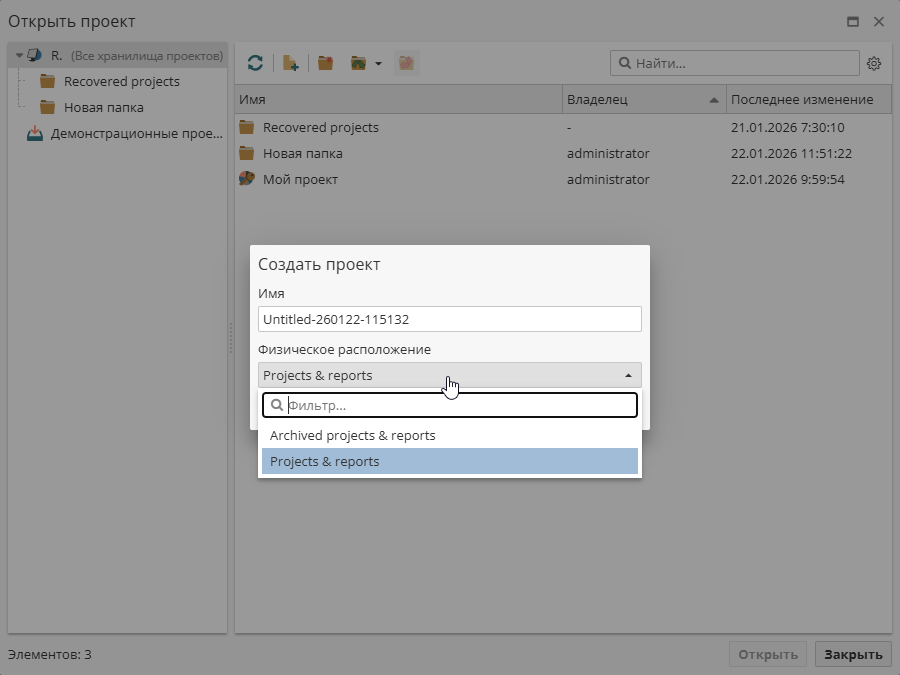The width and height of the screenshot is (900, 675).
Task: Select Новая папка in the tree
Action: pyautogui.click(x=103, y=108)
